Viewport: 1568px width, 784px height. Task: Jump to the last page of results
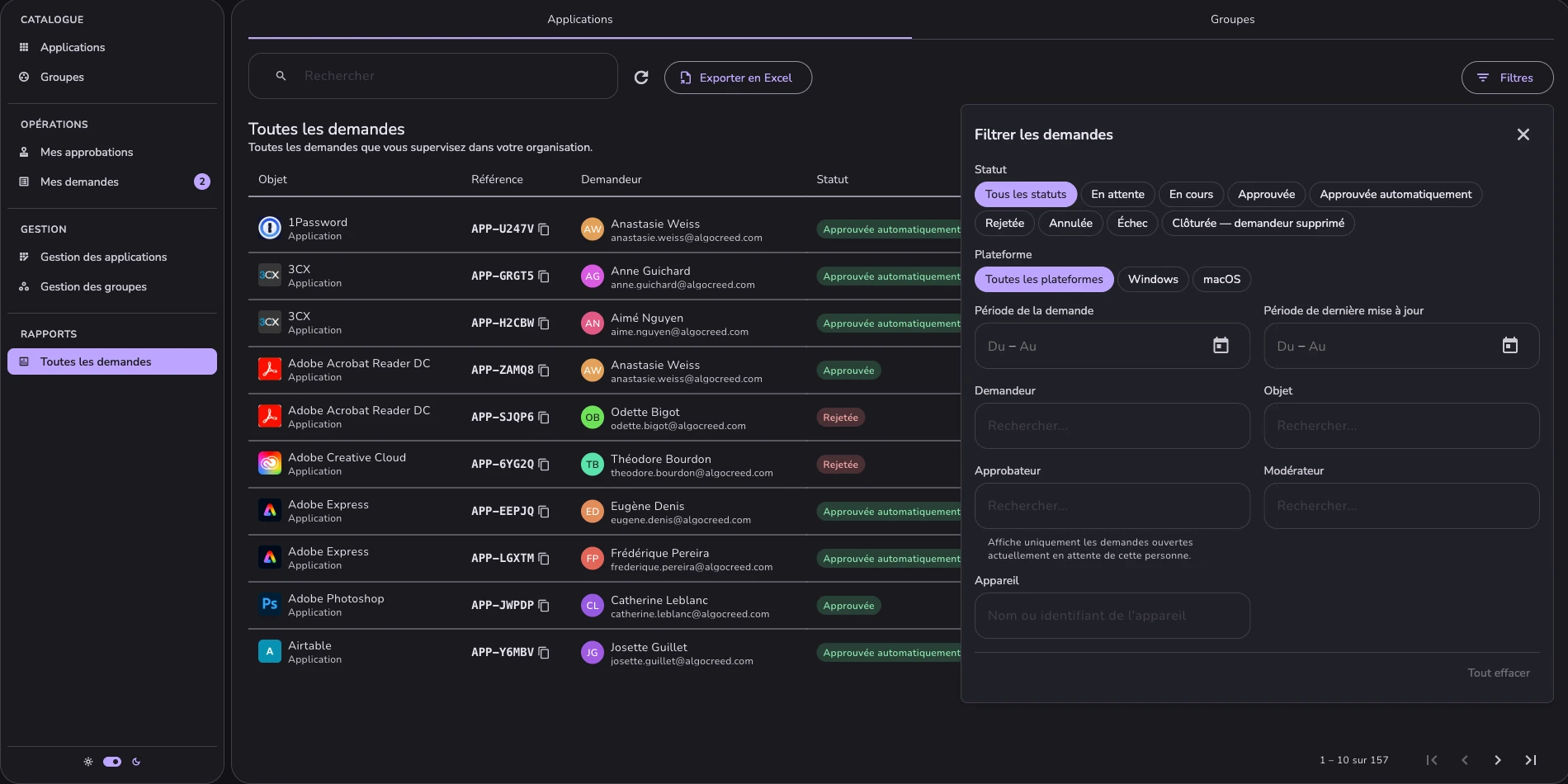[1531, 760]
